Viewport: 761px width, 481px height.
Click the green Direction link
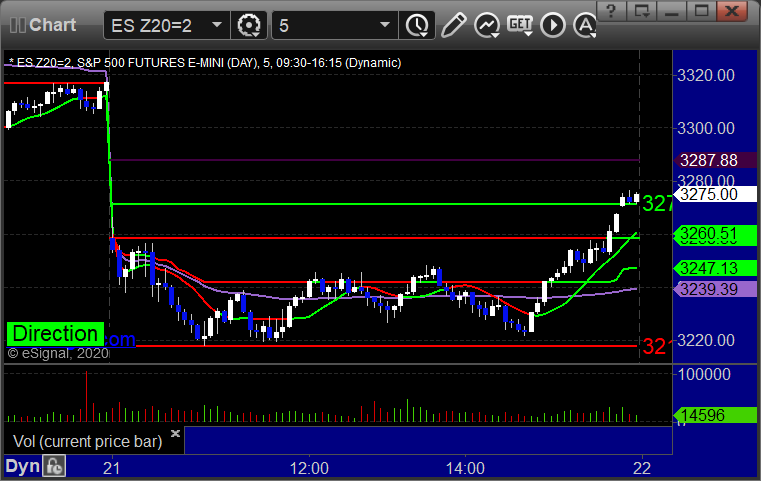[55, 334]
